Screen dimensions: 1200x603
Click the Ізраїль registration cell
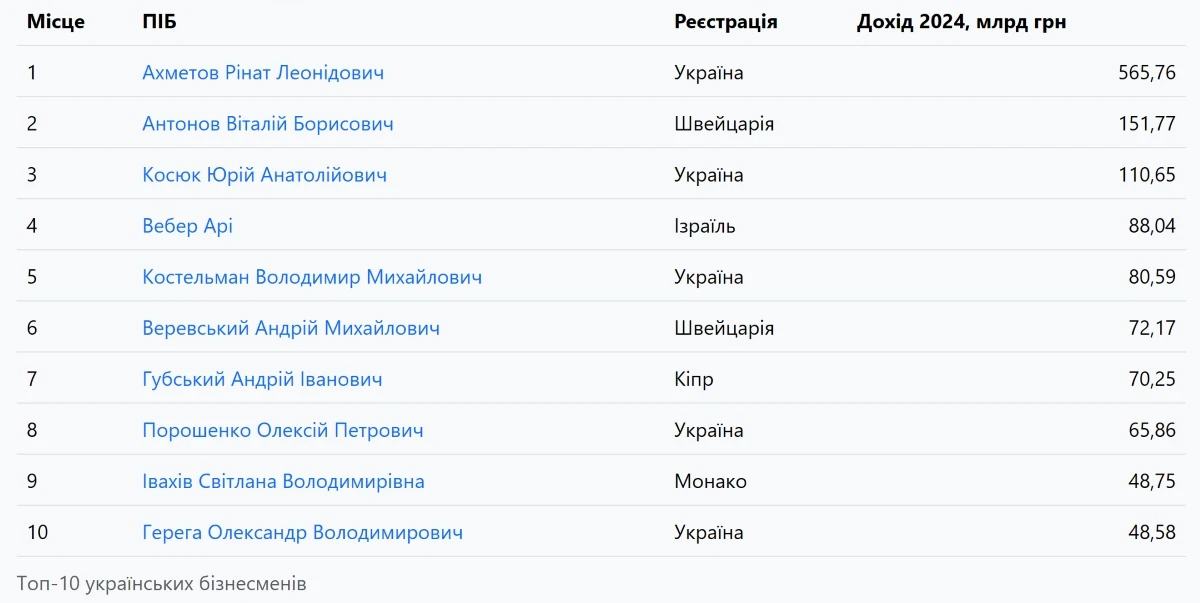[705, 226]
